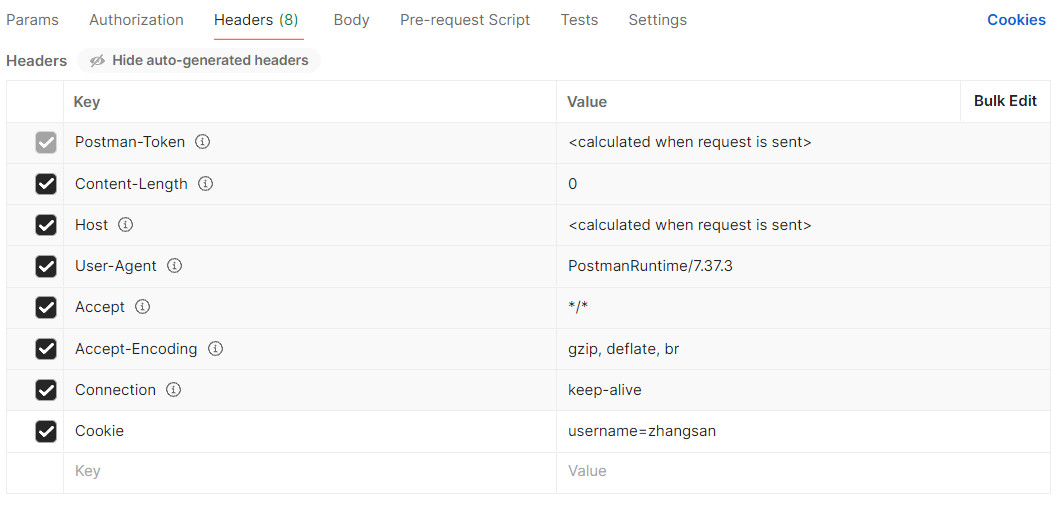Hide auto-generated headers
The height and width of the screenshot is (507, 1063).
coord(199,61)
